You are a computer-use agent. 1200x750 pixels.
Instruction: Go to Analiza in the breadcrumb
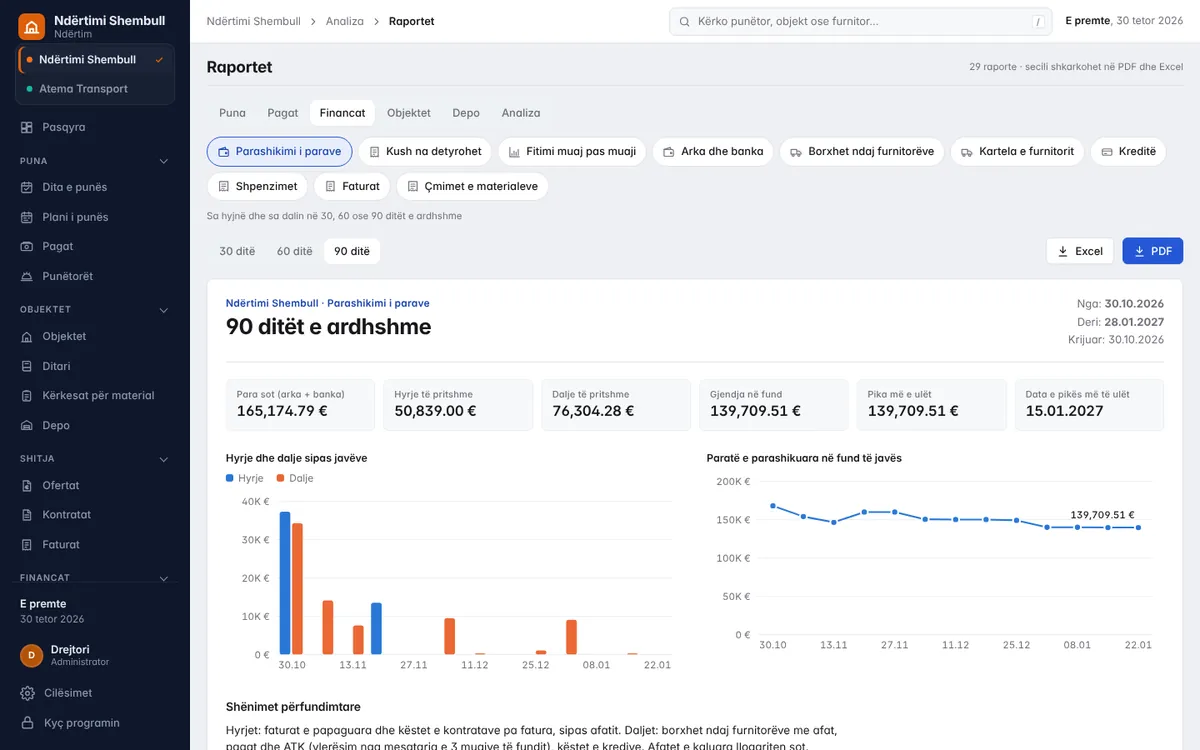tap(345, 21)
